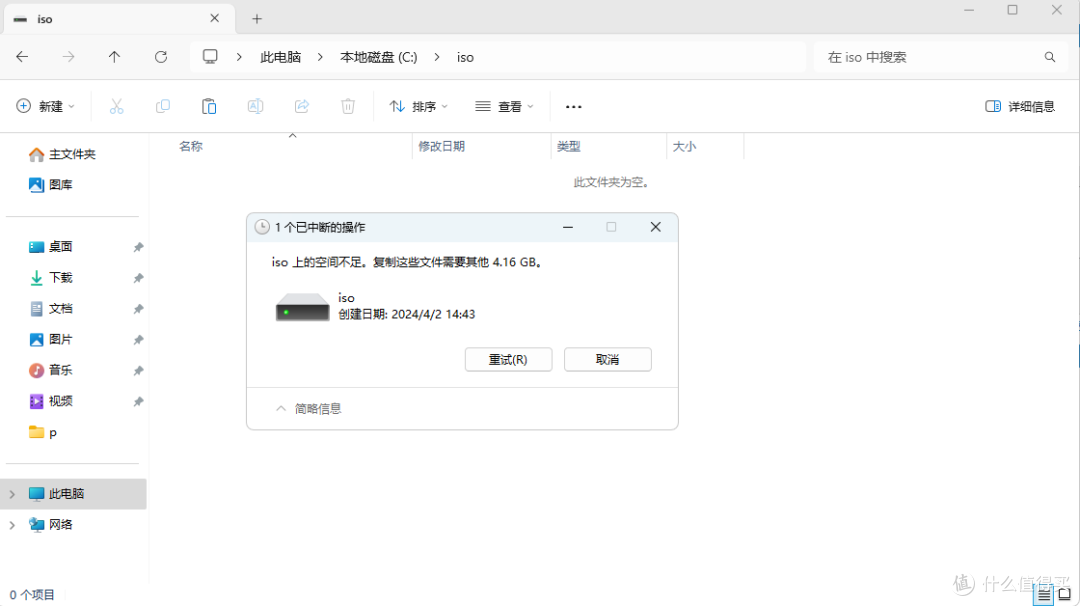Open the 排序 sort dropdown

[419, 106]
